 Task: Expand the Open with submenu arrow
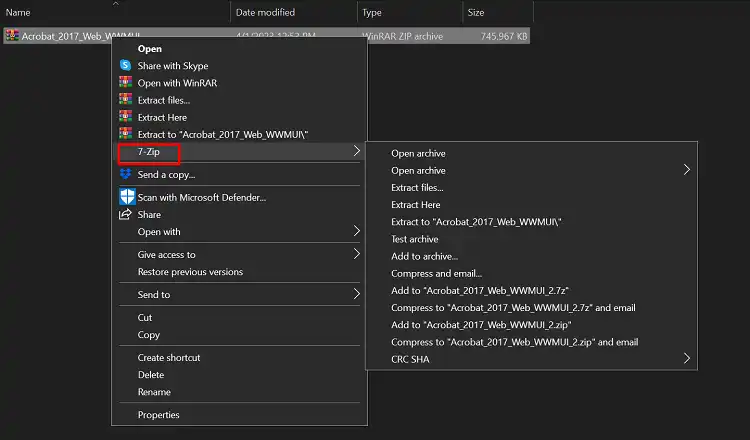tap(356, 231)
